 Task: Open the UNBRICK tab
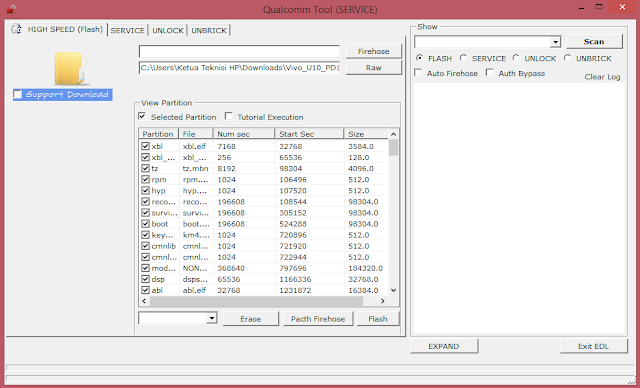pos(209,31)
